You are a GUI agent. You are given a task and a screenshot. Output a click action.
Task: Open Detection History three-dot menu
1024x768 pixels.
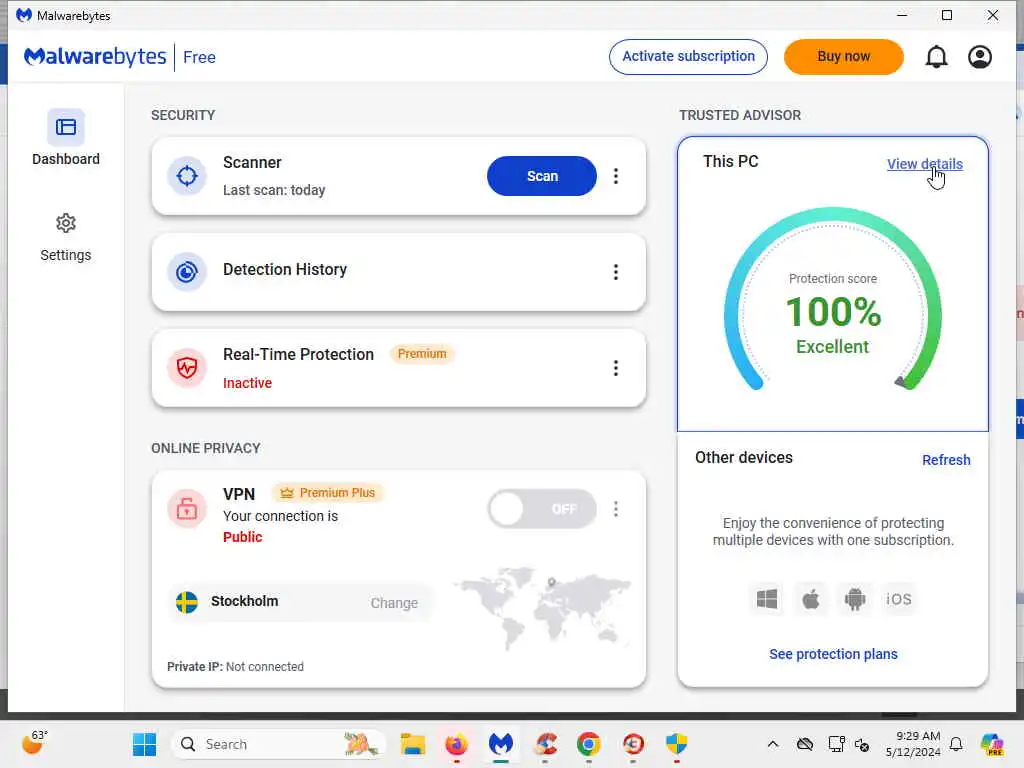click(616, 272)
